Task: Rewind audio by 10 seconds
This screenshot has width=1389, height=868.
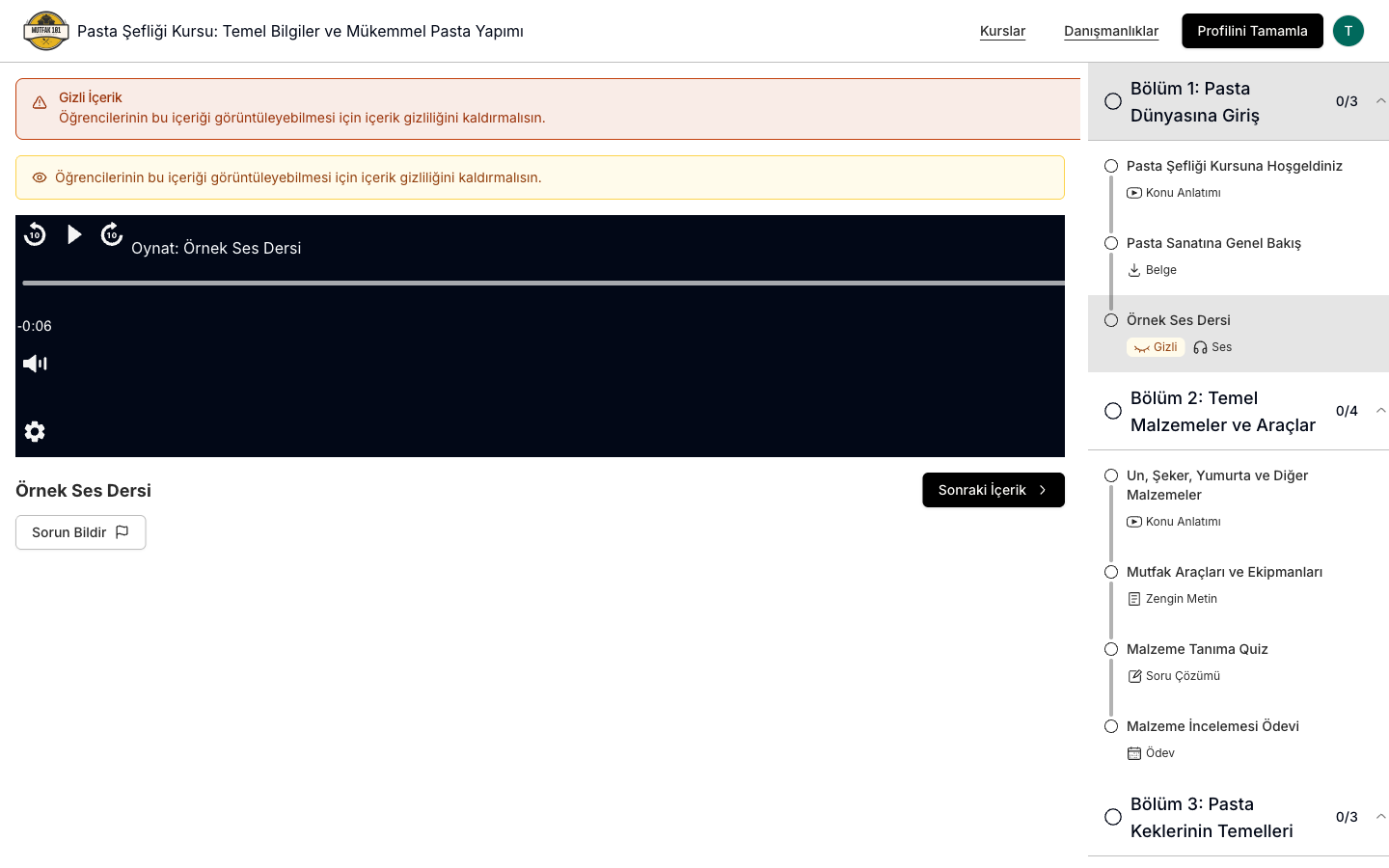Action: click(x=35, y=234)
